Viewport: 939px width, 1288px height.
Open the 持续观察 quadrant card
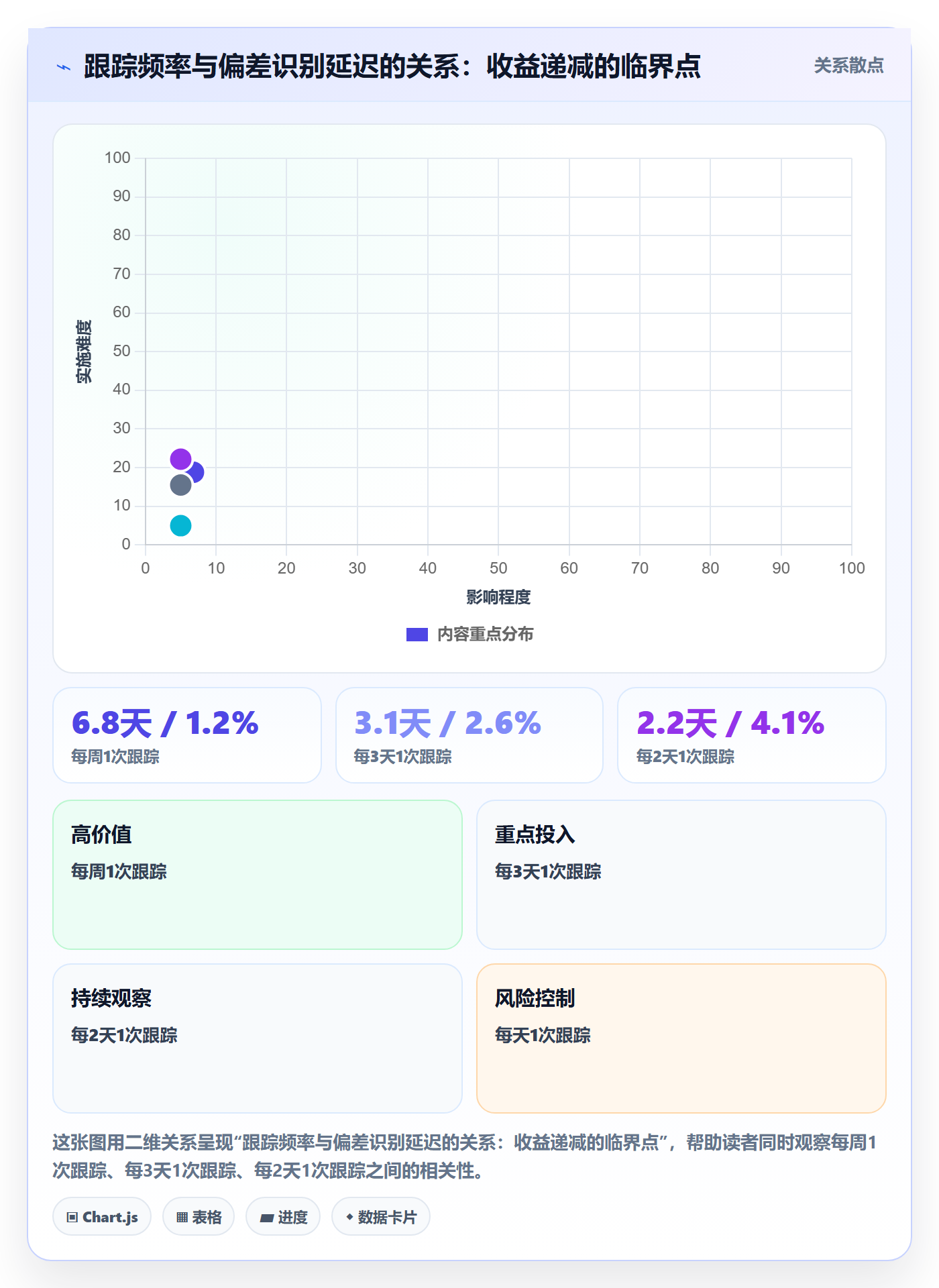258,1038
